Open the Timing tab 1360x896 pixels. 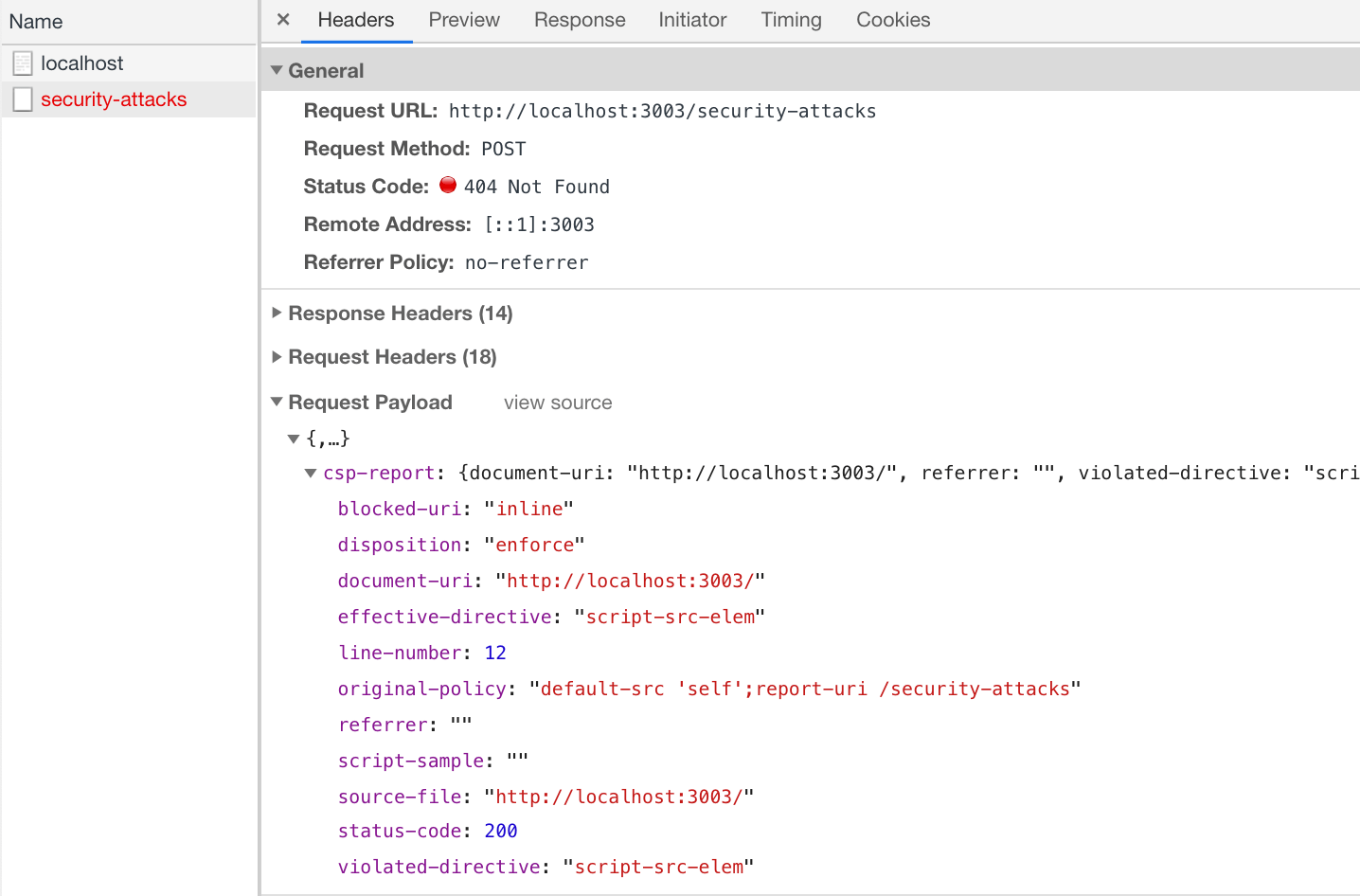[x=790, y=19]
